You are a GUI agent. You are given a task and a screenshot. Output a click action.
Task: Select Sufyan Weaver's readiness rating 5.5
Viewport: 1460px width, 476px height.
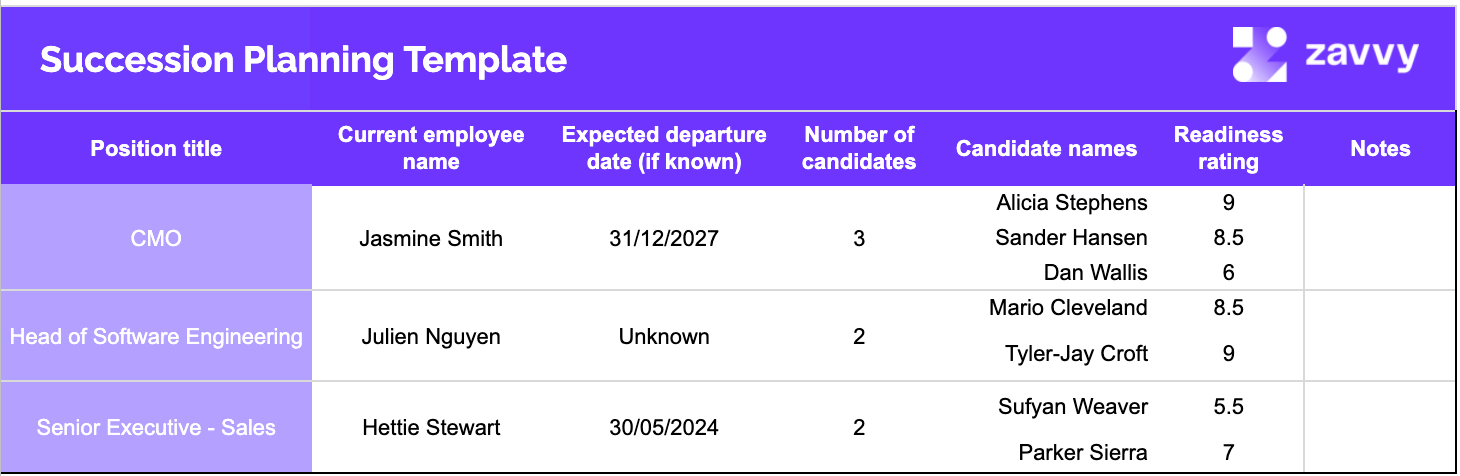(x=1228, y=406)
